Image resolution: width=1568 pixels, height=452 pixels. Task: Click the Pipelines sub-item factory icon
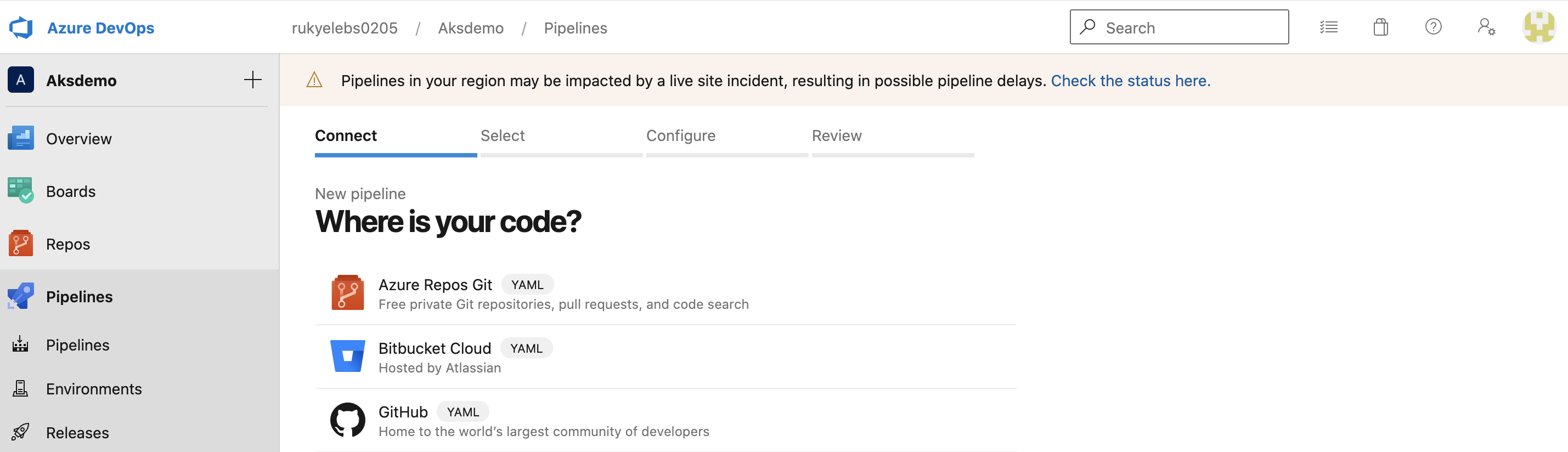20,344
